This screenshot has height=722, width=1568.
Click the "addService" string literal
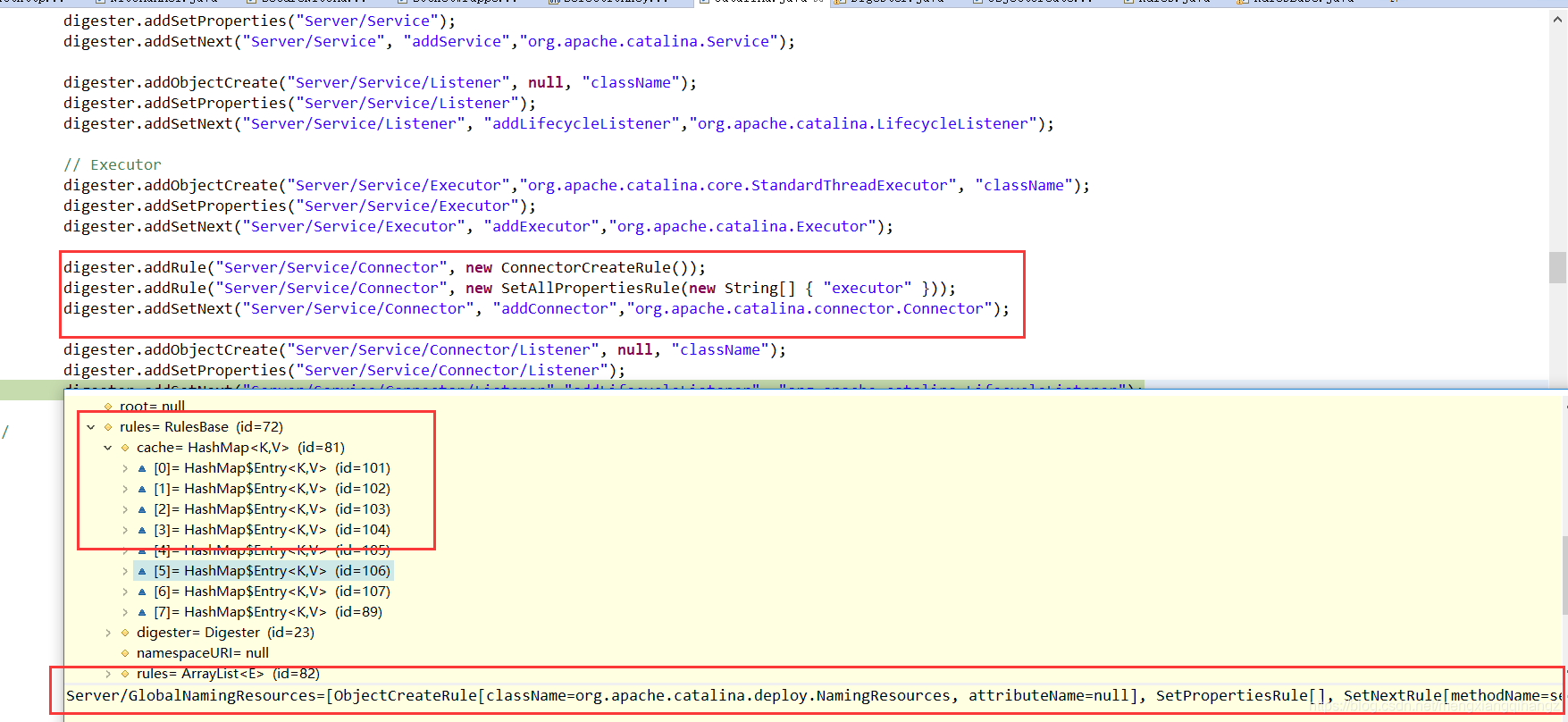coord(457,42)
